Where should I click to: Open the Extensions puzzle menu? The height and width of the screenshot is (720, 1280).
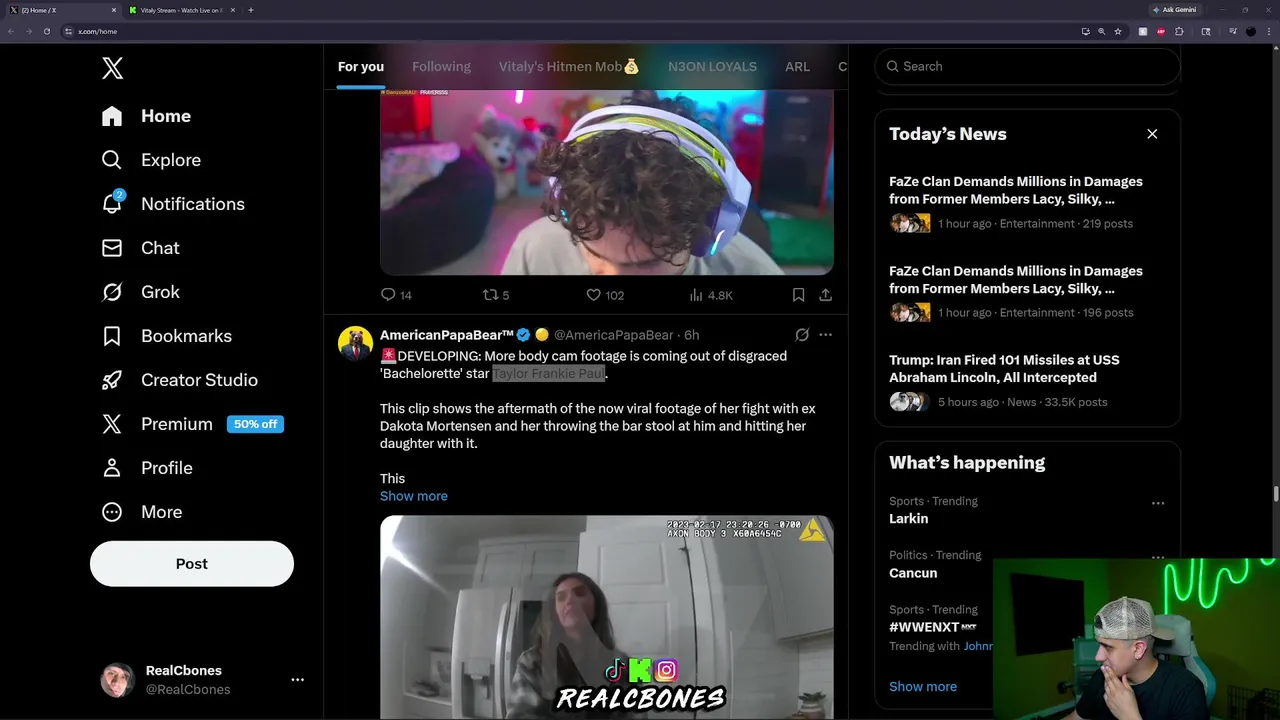[1179, 31]
